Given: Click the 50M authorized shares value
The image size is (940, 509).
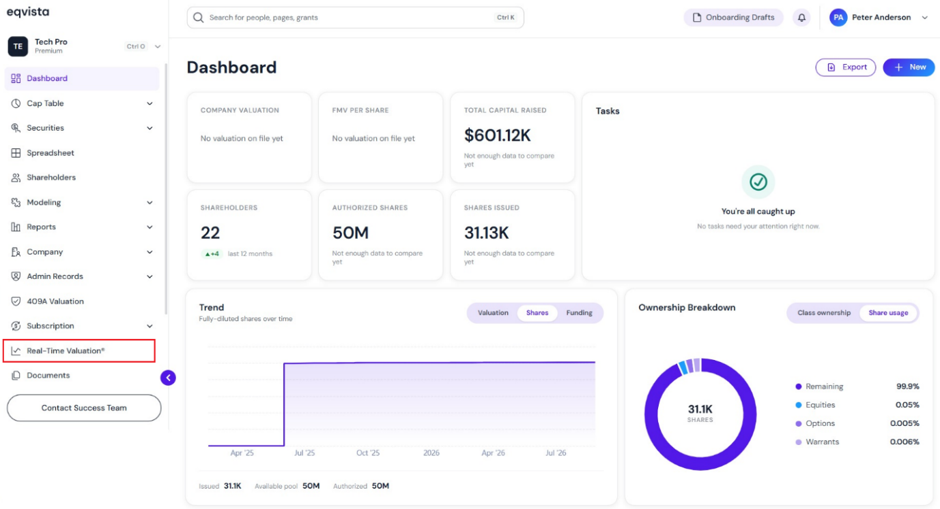Looking at the screenshot, I should [351, 233].
